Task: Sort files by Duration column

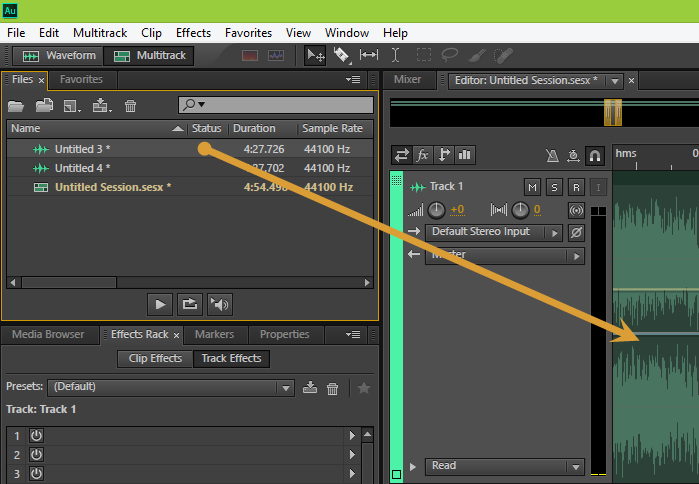Action: click(x=263, y=128)
